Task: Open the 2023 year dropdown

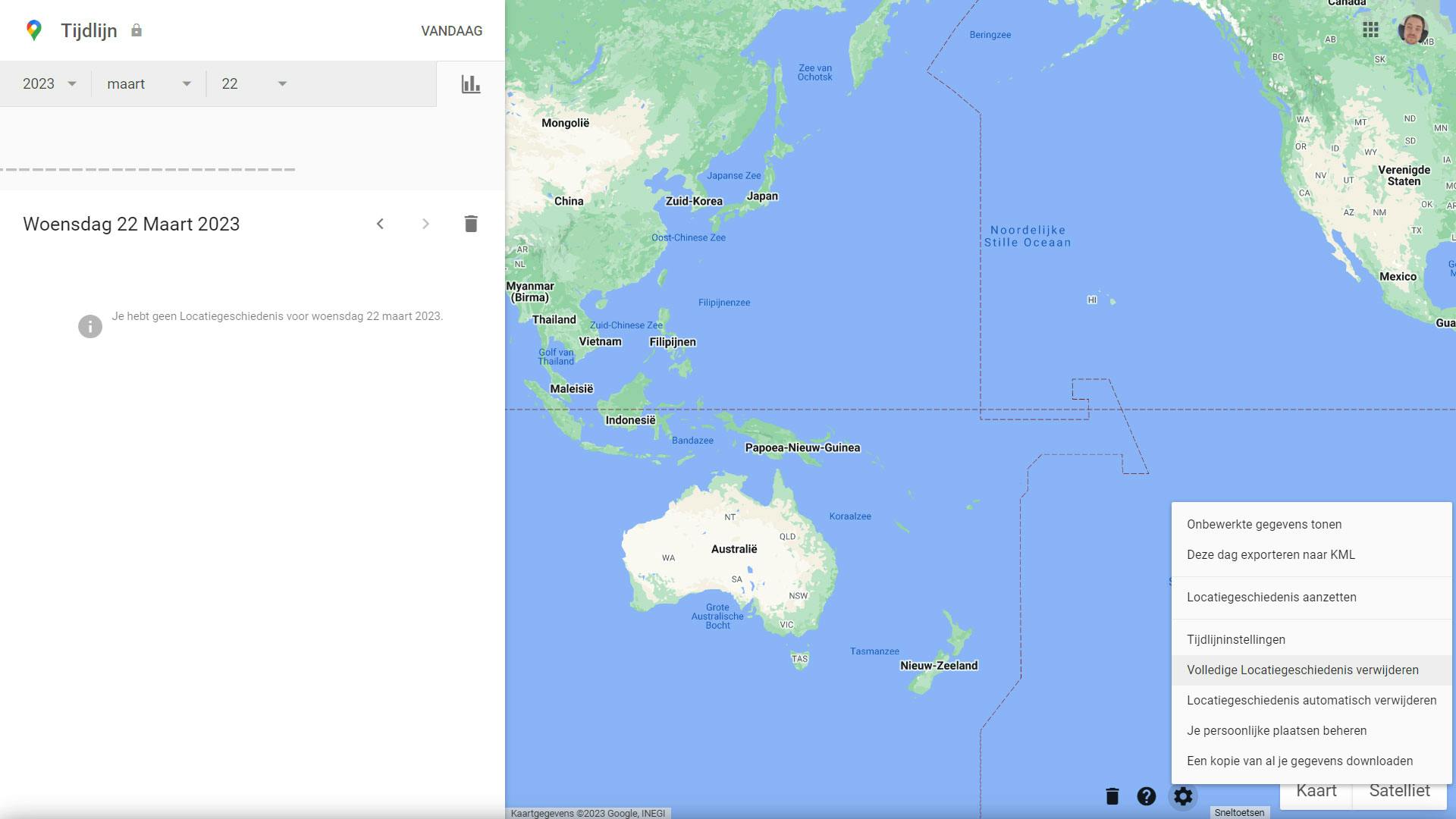Action: 49,84
